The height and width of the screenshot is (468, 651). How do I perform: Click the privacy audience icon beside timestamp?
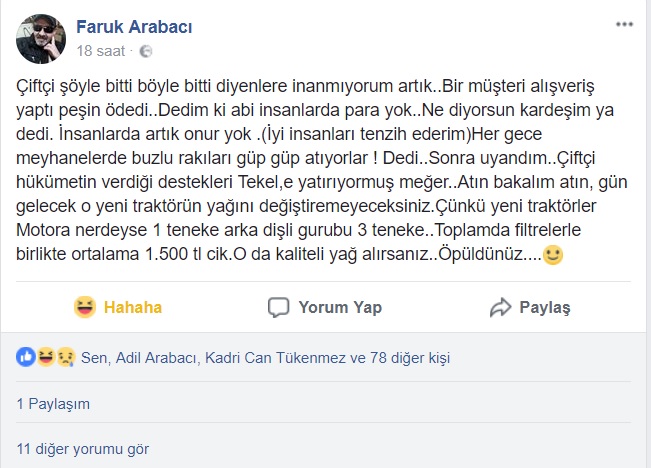pyautogui.click(x=146, y=50)
